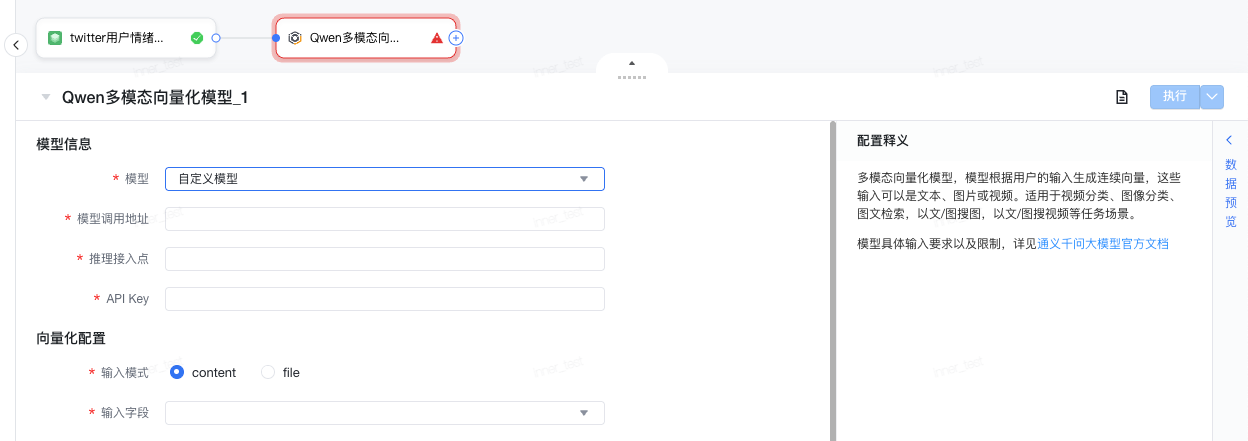Image resolution: width=1248 pixels, height=441 pixels.
Task: Click the green dataset icon on twitter node
Action: (55, 38)
